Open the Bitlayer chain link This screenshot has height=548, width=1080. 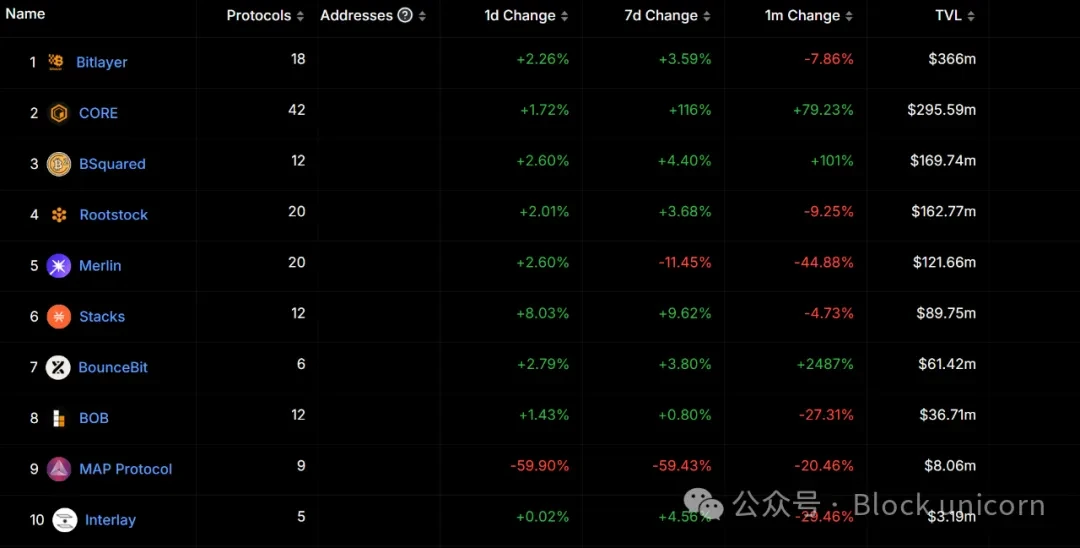point(102,62)
